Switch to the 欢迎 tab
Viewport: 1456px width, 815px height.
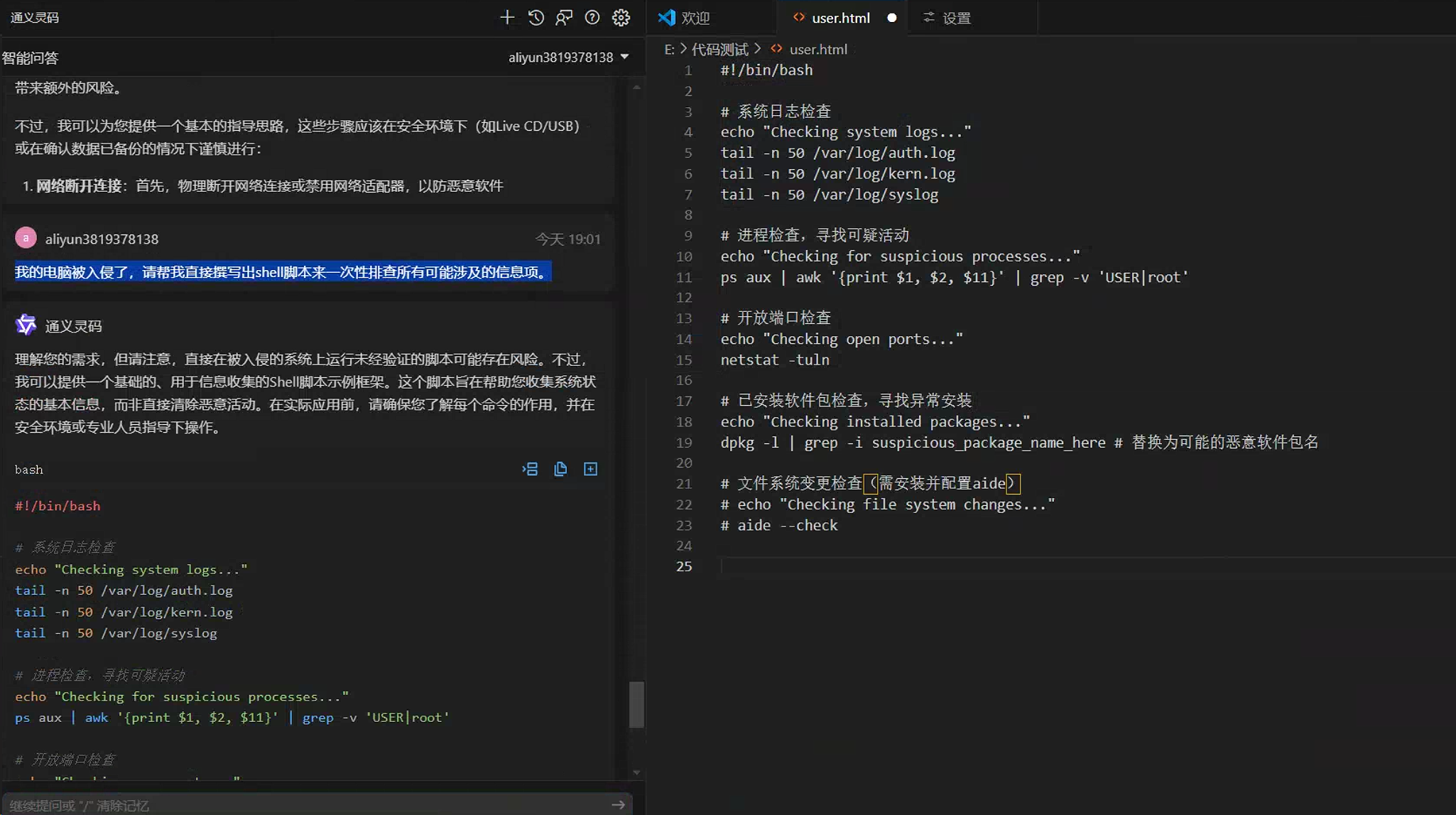tap(695, 18)
